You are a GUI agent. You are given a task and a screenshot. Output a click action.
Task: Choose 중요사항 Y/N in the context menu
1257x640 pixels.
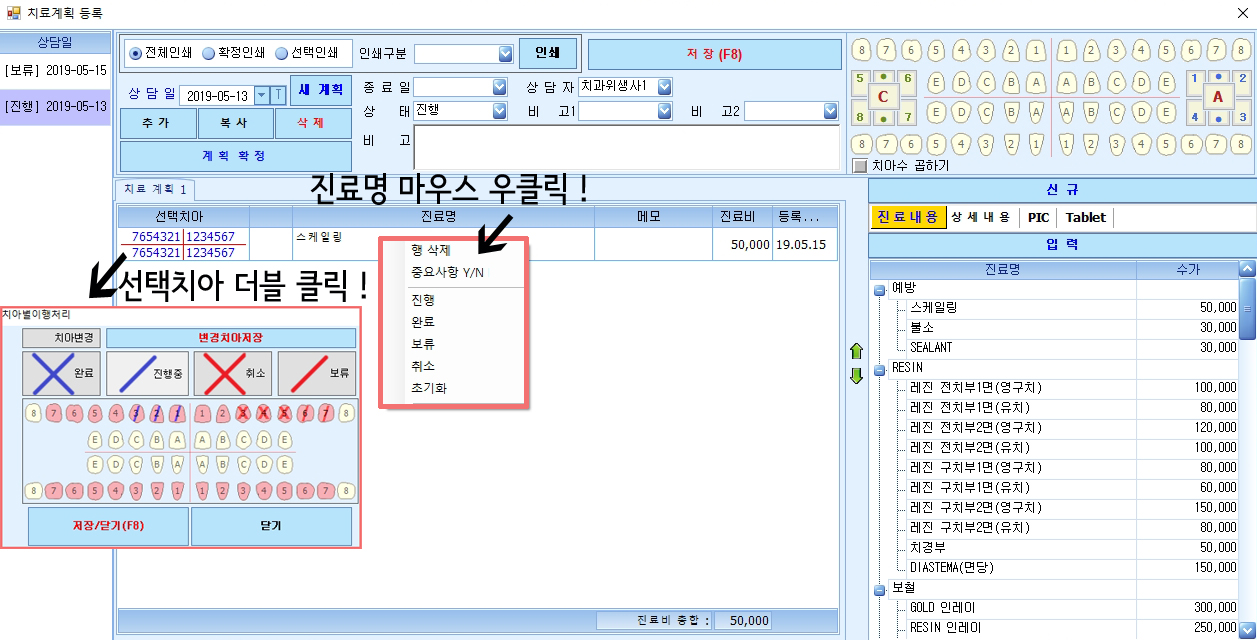(x=447, y=272)
